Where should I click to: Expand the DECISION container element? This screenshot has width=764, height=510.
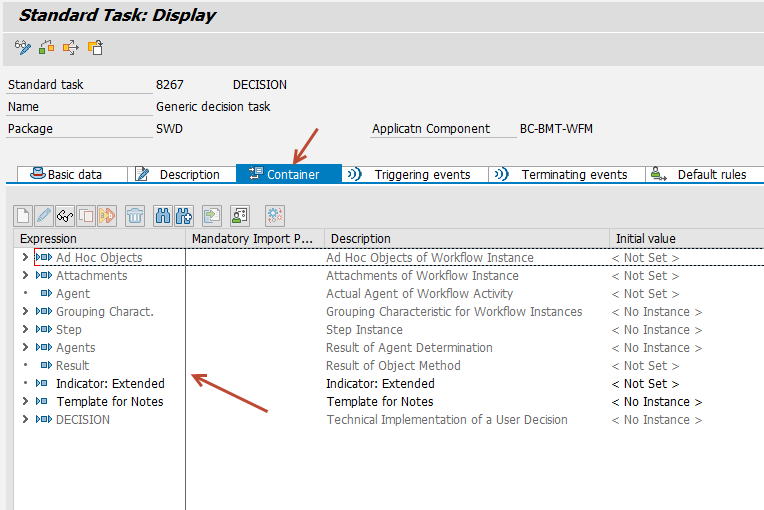[25, 420]
